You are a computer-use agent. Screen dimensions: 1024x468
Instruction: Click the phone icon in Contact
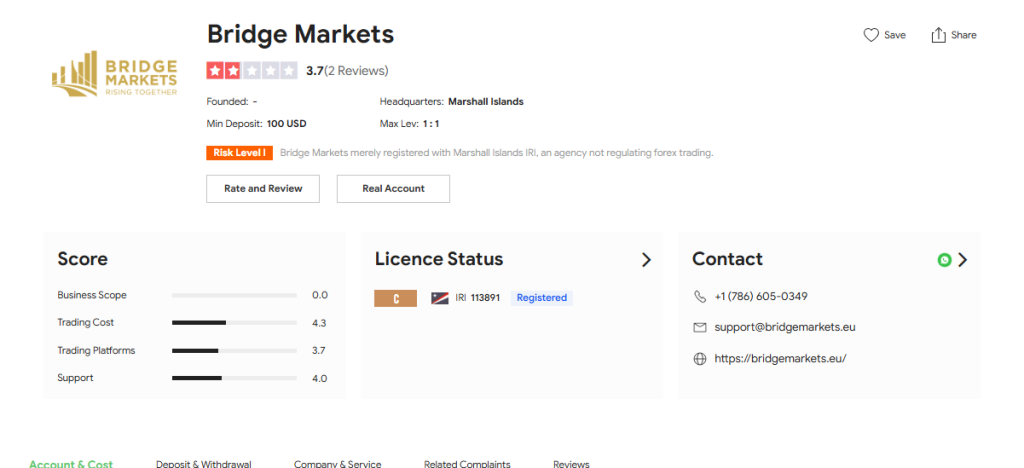699,297
